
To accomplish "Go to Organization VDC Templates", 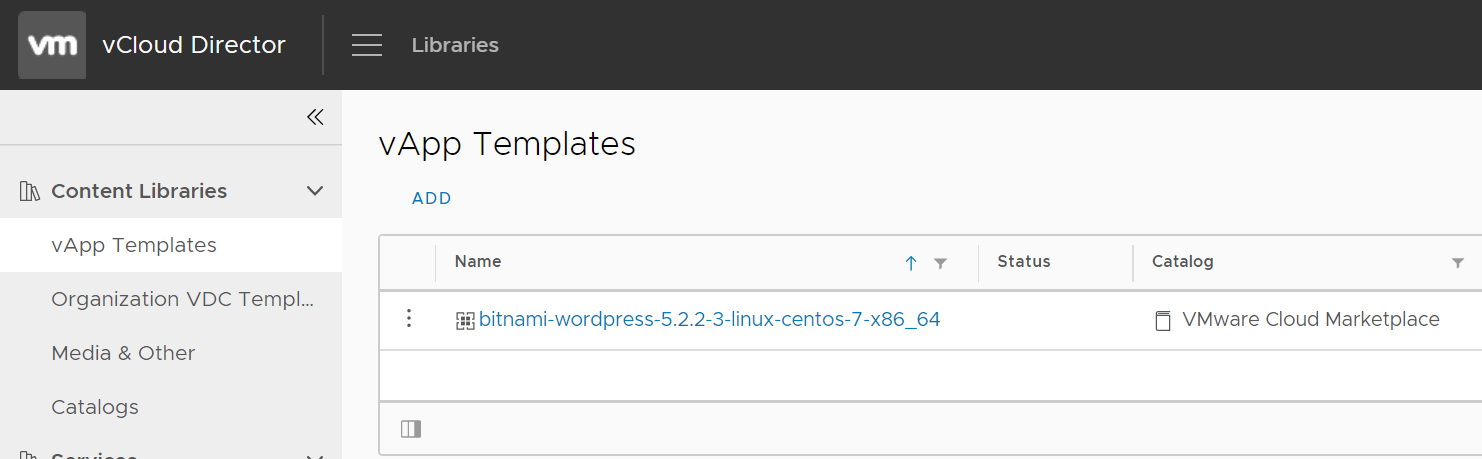I will coord(183,299).
